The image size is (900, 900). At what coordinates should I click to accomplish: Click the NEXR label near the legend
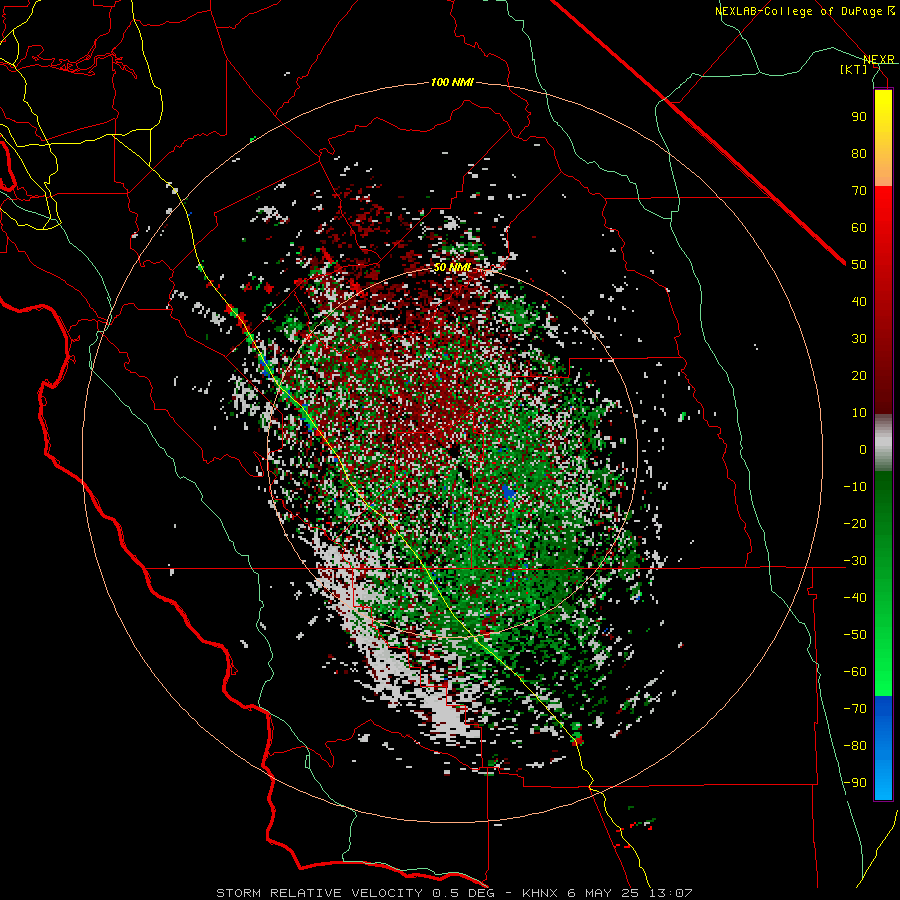click(x=879, y=60)
